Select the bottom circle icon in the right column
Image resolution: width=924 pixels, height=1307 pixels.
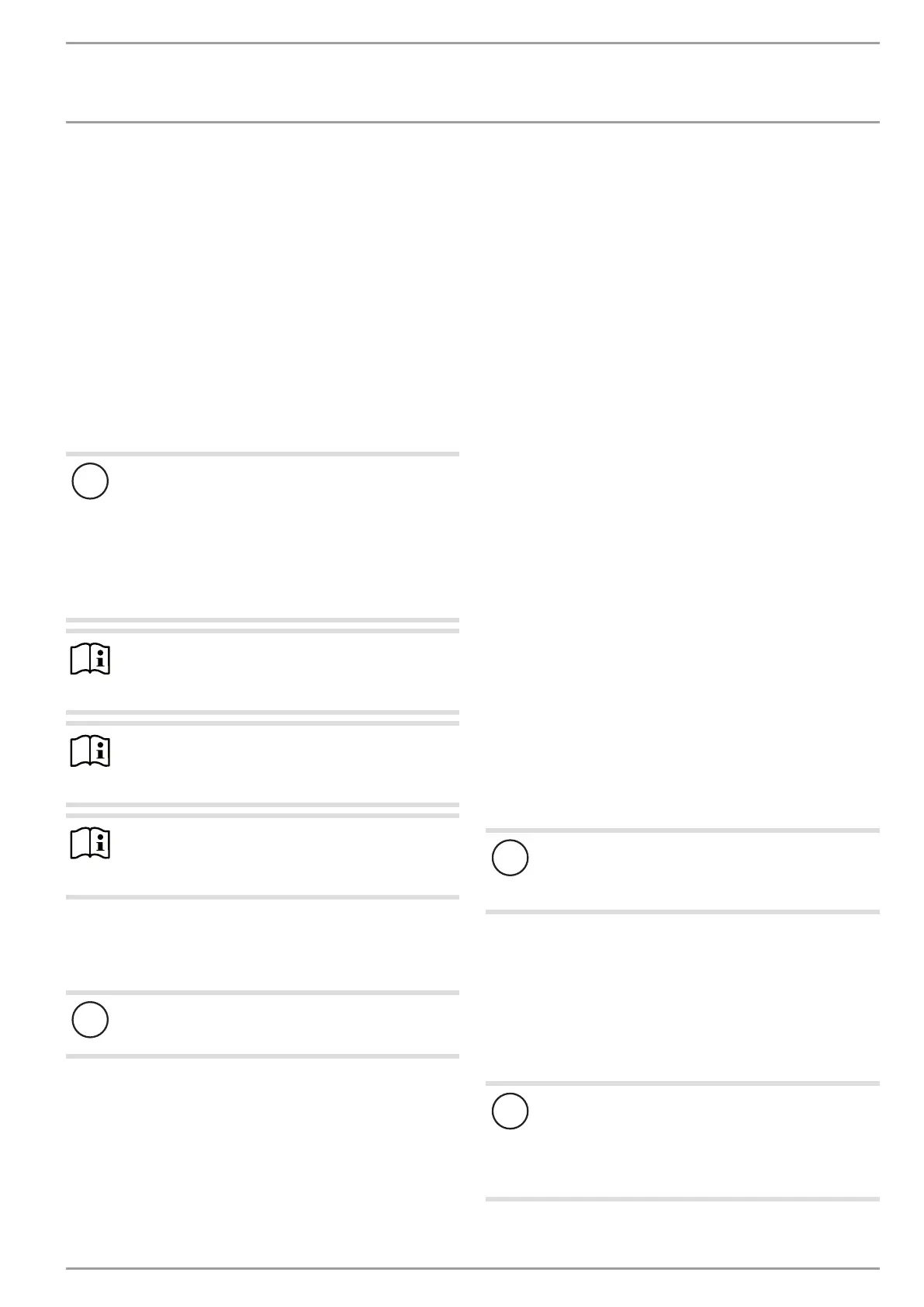click(x=510, y=1111)
